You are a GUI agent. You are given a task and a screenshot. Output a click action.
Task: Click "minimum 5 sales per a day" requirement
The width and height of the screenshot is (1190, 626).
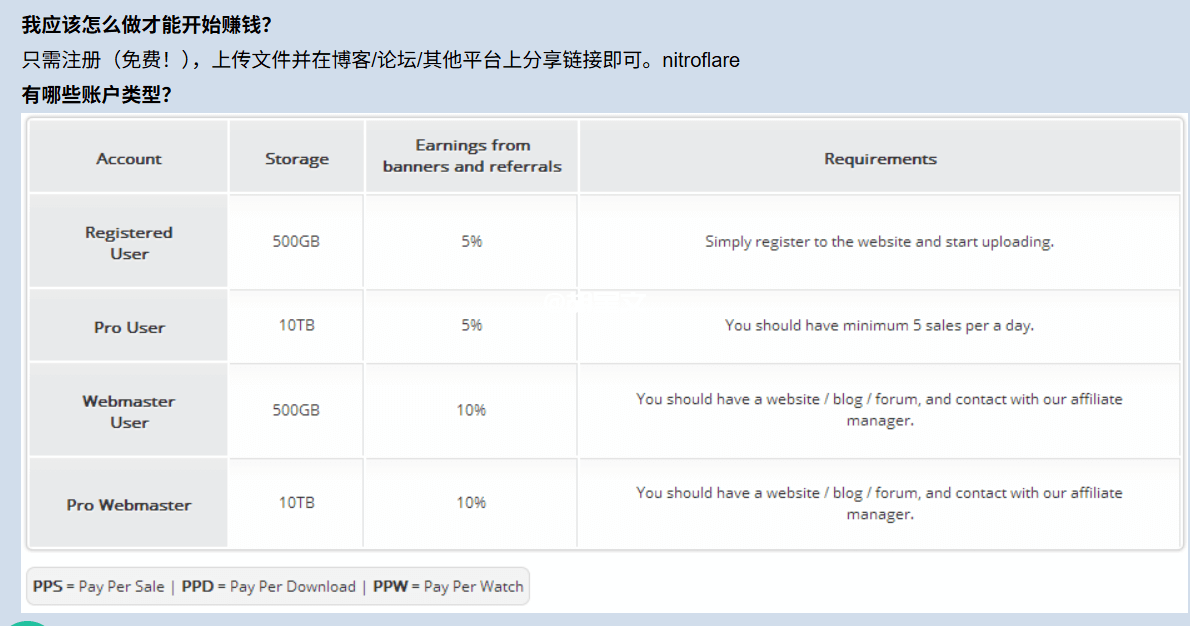(x=879, y=325)
